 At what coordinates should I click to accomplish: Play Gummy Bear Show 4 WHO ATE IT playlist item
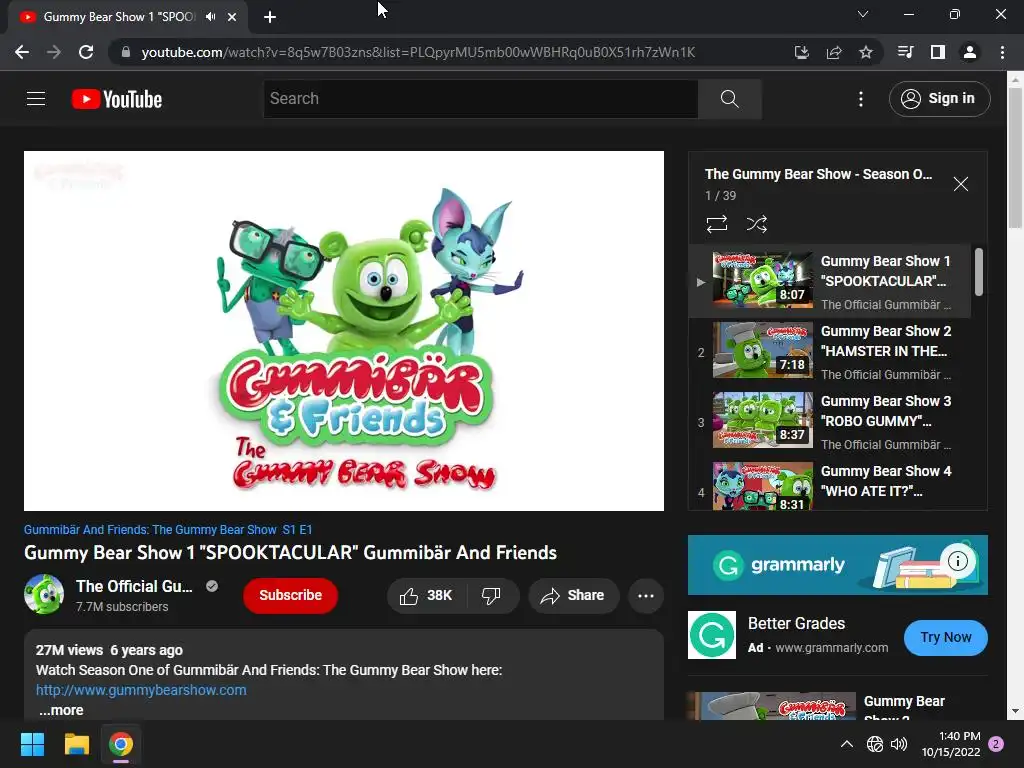pyautogui.click(x=830, y=484)
